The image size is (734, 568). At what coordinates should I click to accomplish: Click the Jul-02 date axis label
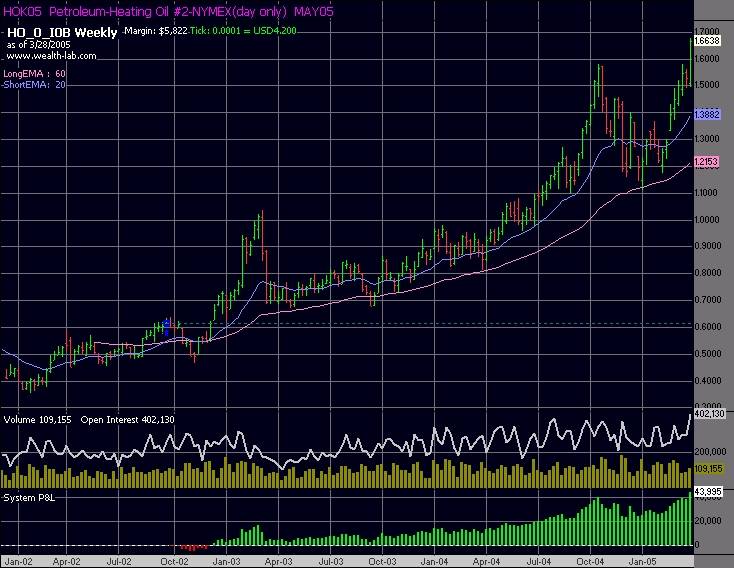119,561
